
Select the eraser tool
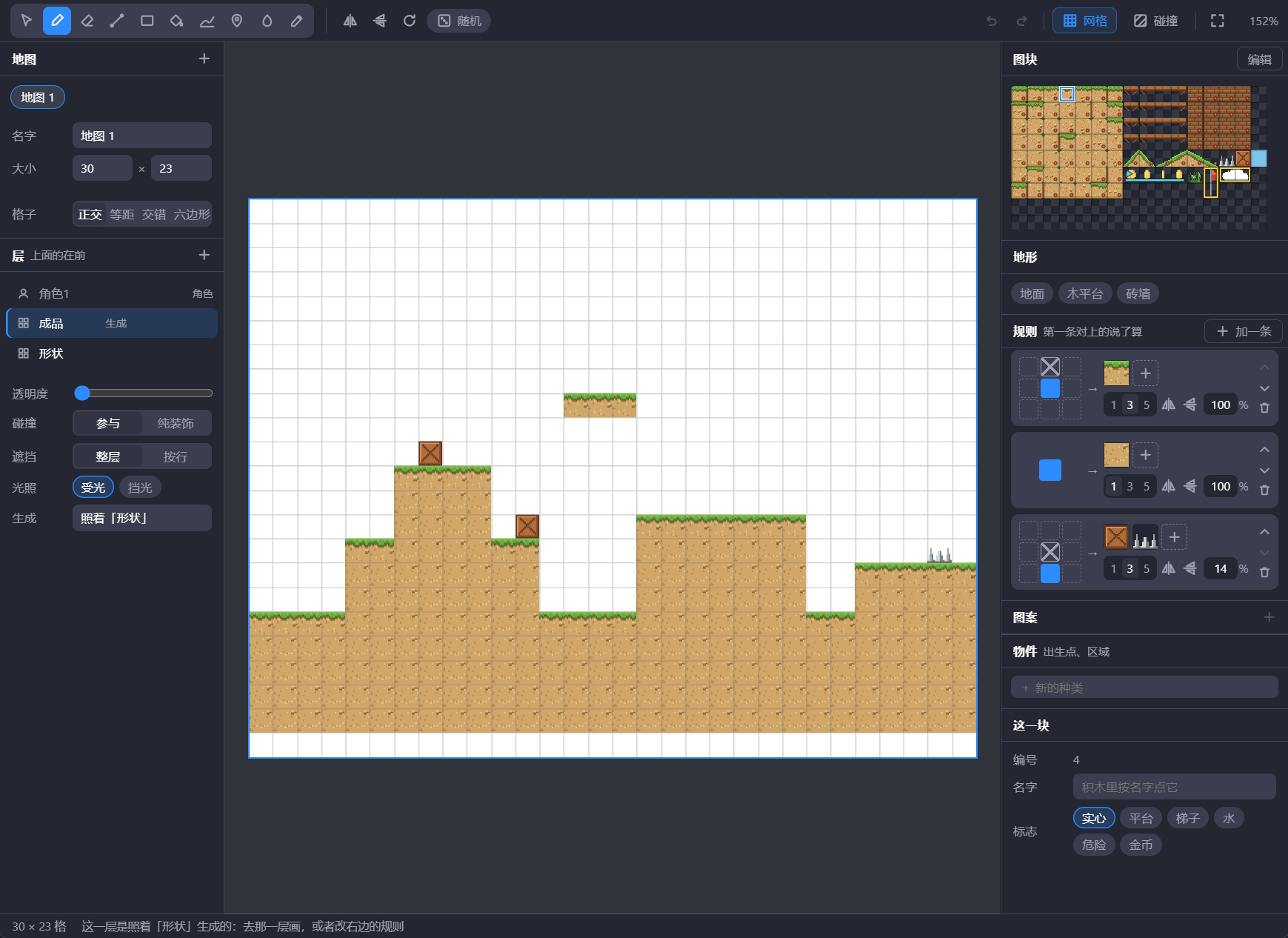[87, 21]
